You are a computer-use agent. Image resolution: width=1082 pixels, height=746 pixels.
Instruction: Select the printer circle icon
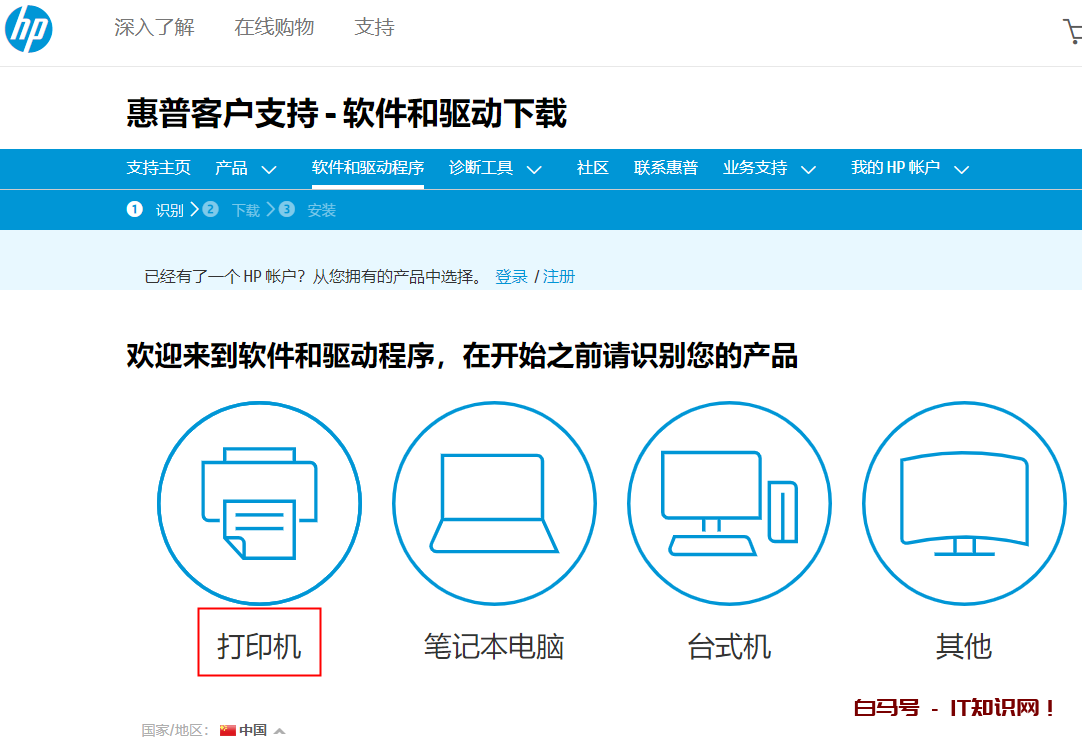(x=259, y=503)
